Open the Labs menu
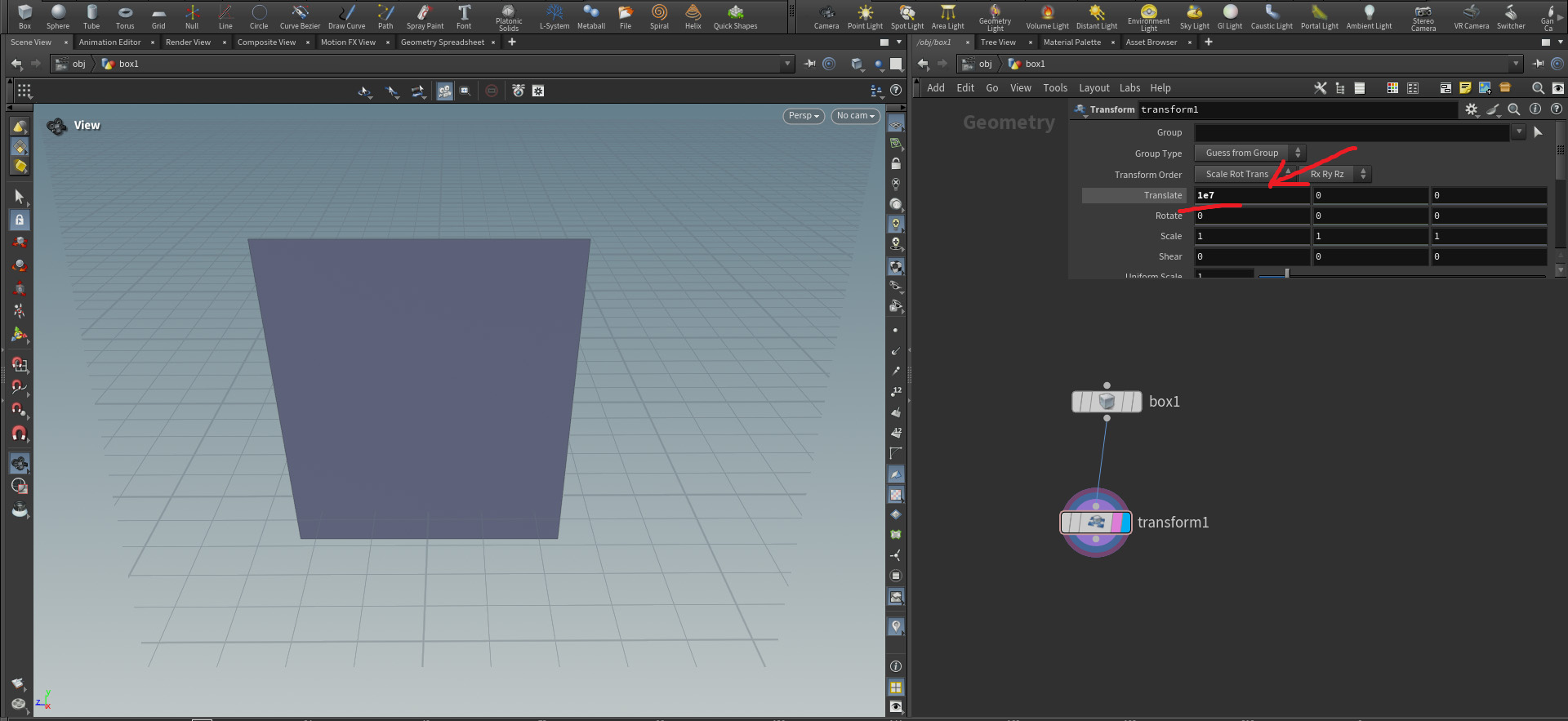The height and width of the screenshot is (721, 1568). pos(1129,88)
